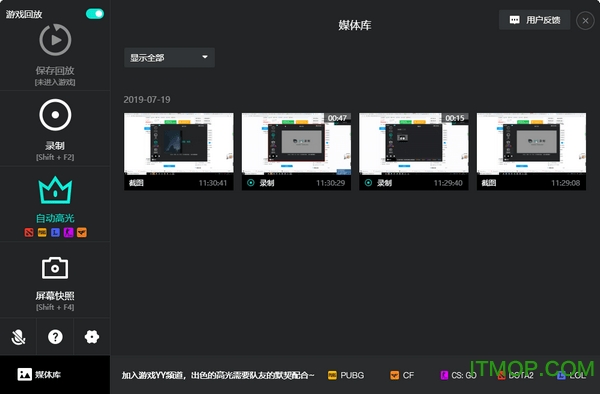
Task: Click CS: GO channel link in bottom bar
Action: [458, 375]
